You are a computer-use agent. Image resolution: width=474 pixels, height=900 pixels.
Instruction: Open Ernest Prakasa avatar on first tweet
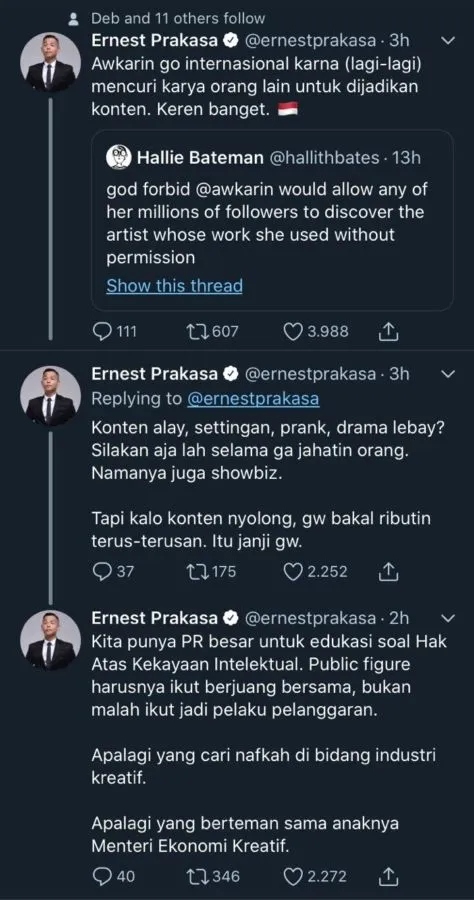pyautogui.click(x=50, y=61)
